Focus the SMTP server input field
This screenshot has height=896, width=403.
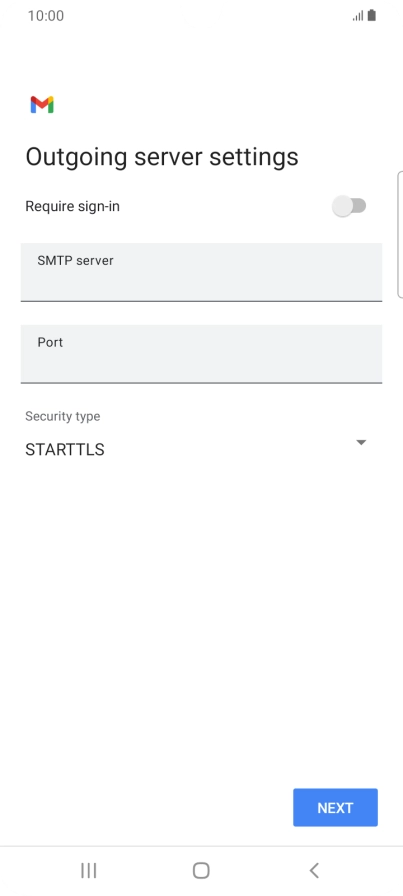tap(201, 272)
